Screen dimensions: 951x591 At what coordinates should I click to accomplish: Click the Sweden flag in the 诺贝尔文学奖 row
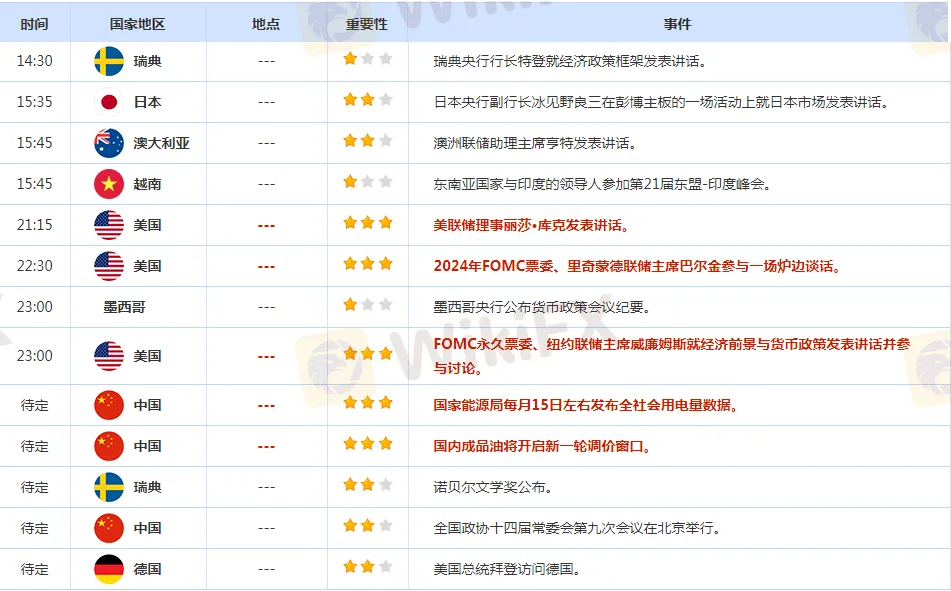point(109,487)
